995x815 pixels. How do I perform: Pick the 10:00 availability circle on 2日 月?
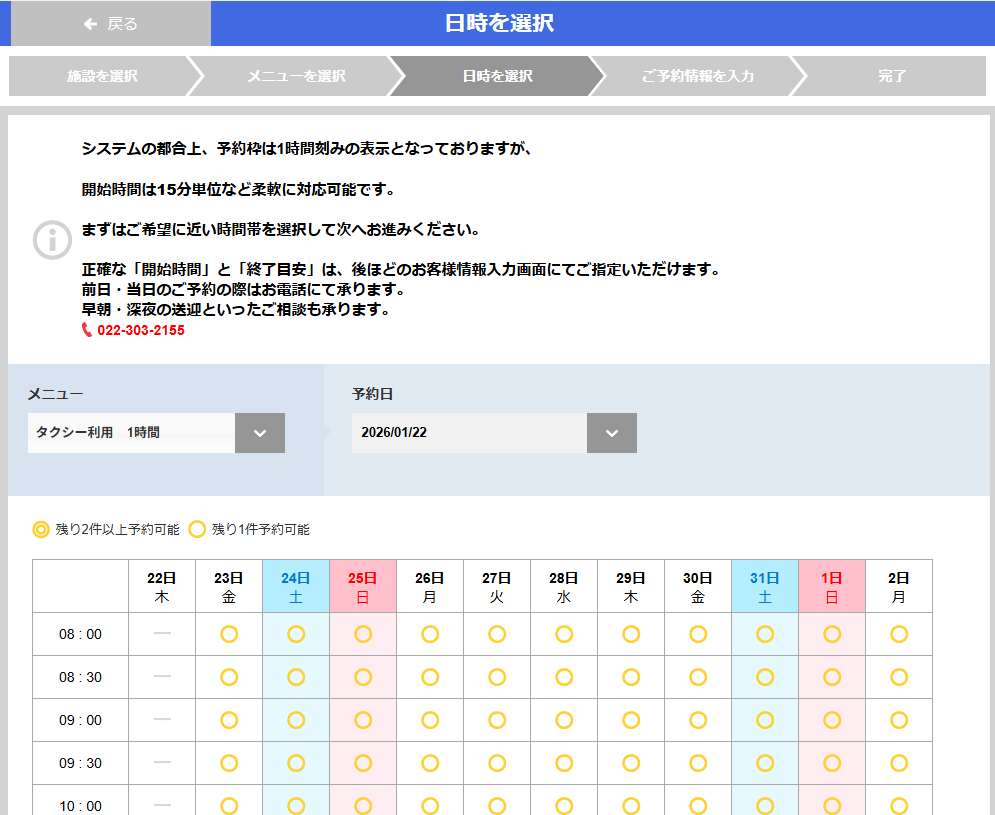click(898, 805)
